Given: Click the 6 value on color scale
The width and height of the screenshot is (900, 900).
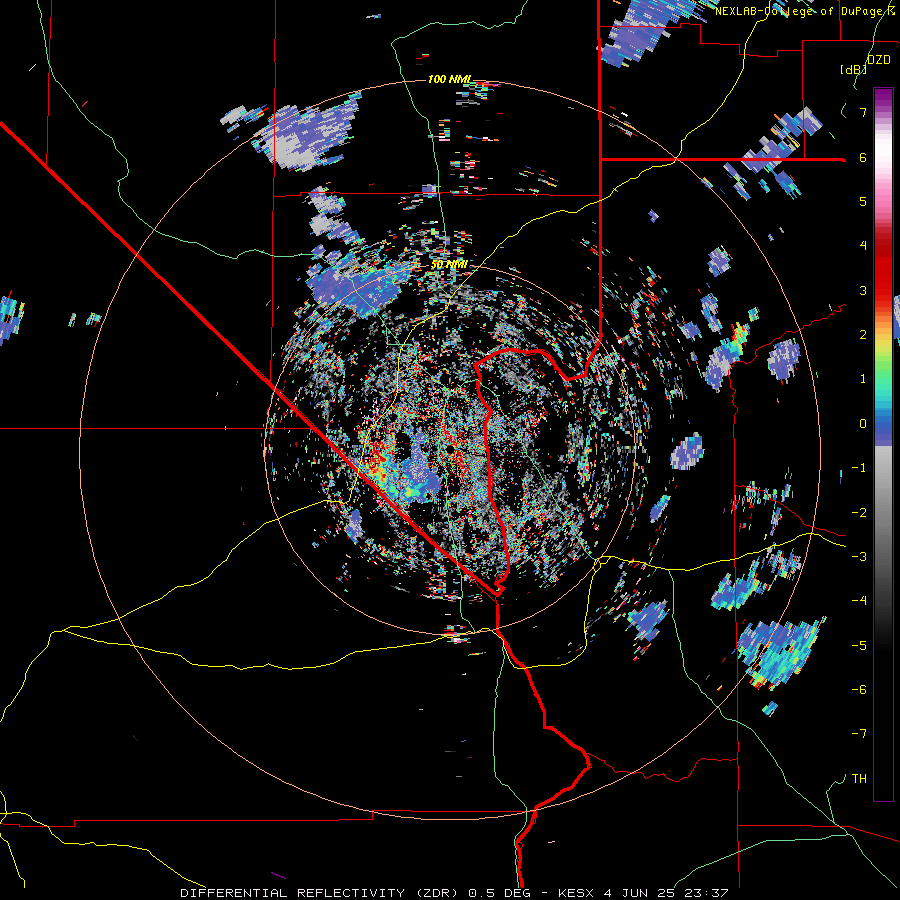Looking at the screenshot, I should 863,157.
